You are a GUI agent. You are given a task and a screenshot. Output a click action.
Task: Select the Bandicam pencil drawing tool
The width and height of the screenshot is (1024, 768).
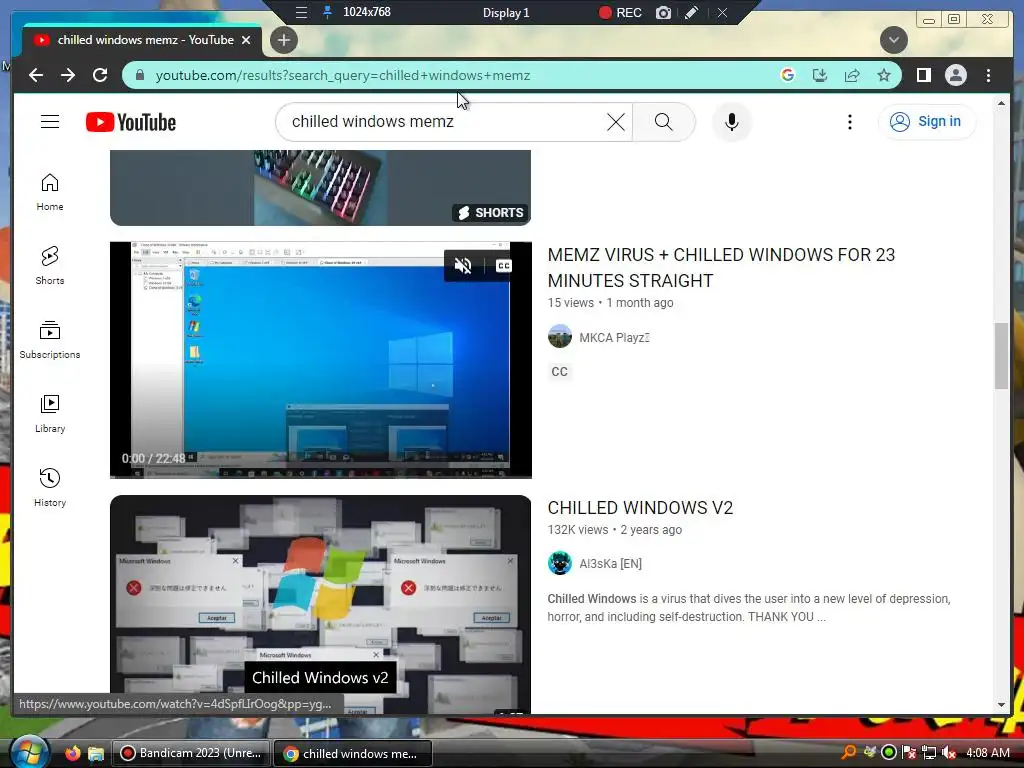(692, 12)
